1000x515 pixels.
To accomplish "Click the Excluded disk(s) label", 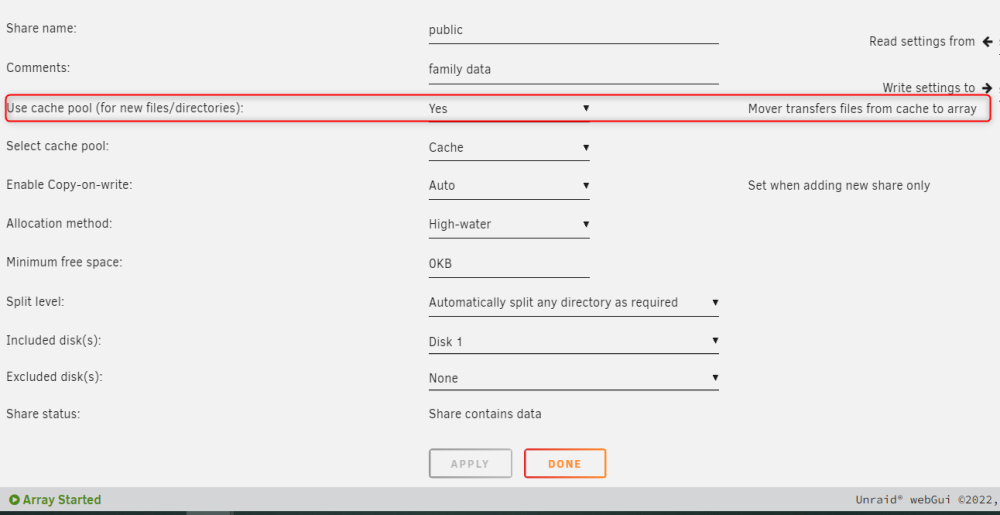I will click(54, 377).
